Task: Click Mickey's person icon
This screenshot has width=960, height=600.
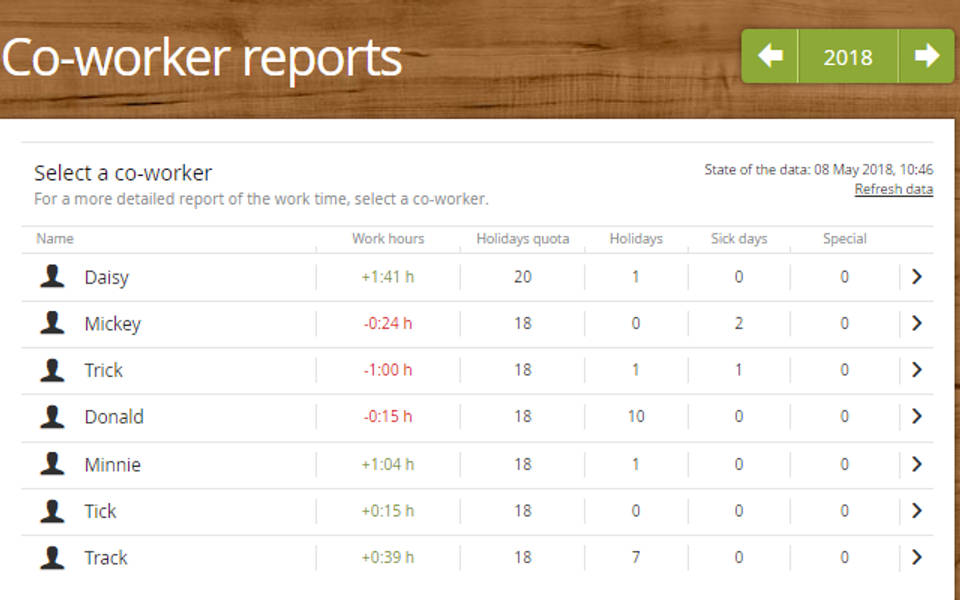Action: click(x=52, y=323)
